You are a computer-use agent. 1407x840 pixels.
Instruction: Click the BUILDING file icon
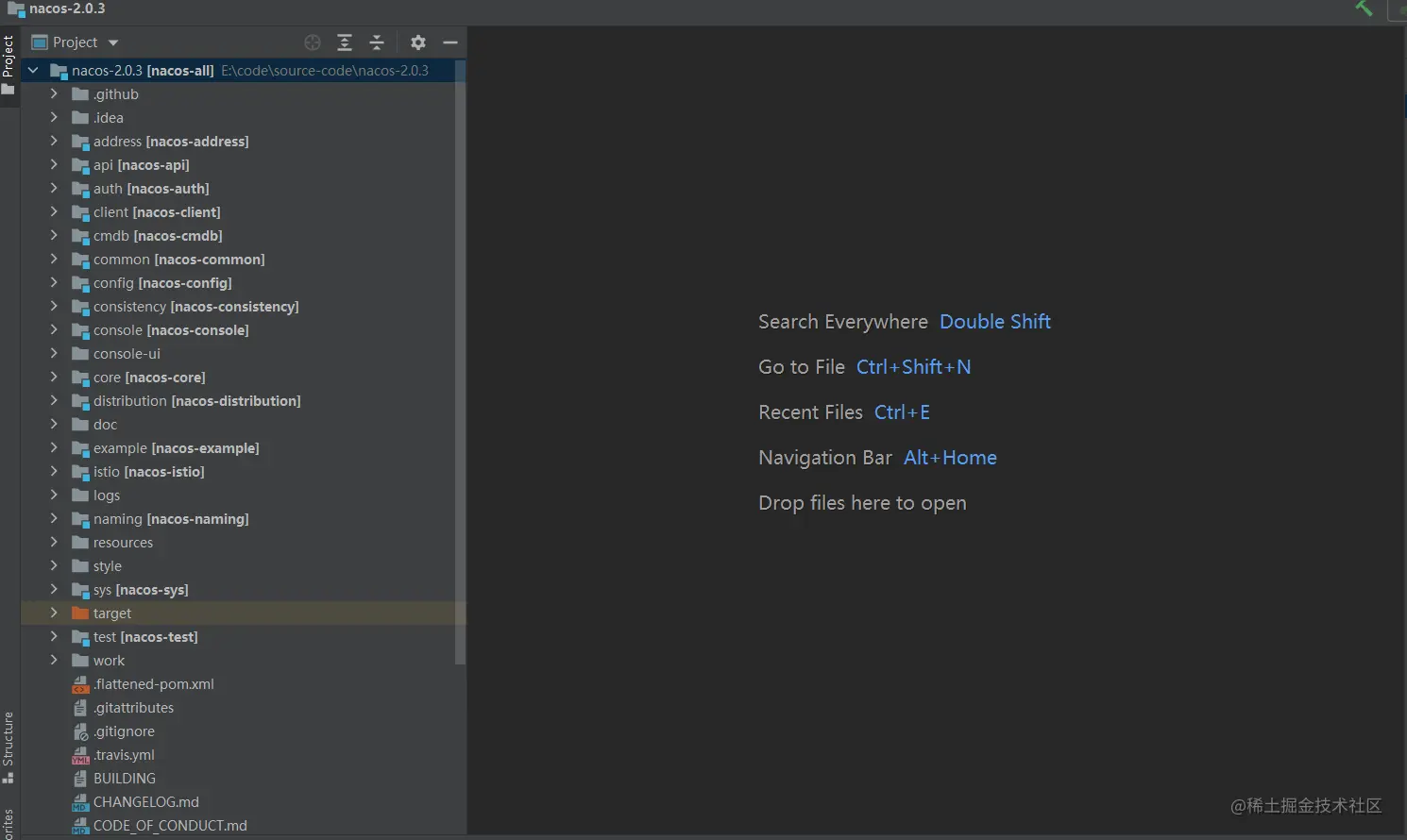pos(80,779)
